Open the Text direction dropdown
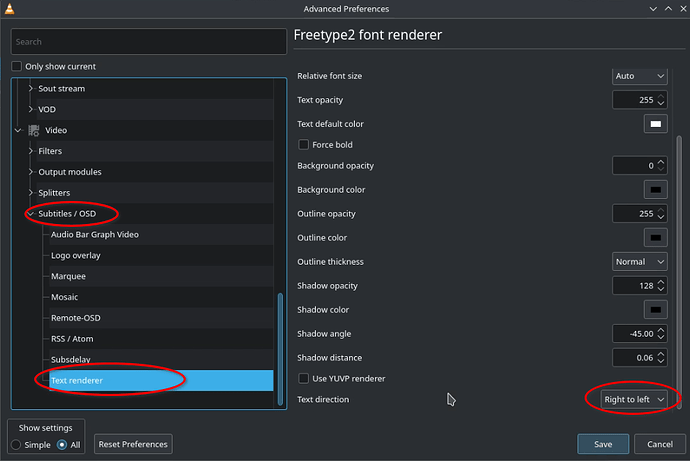 (634, 399)
